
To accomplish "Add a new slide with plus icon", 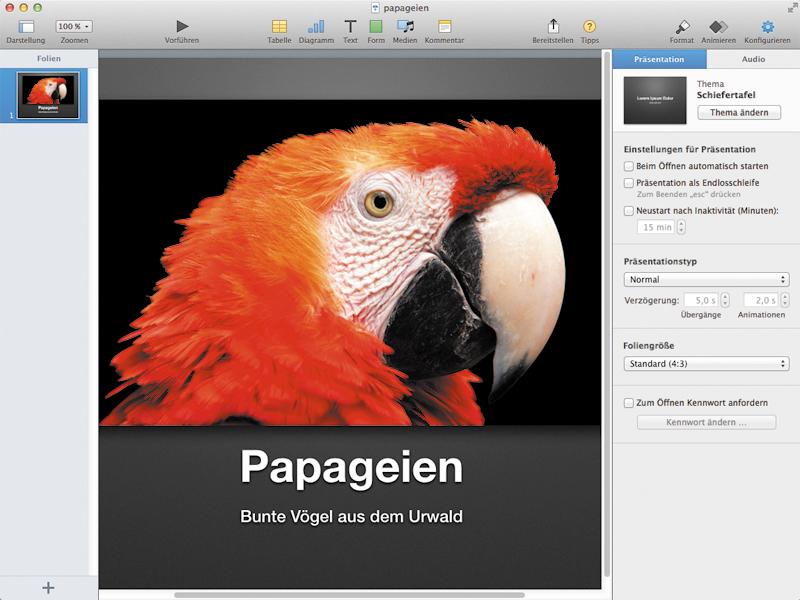I will (48, 588).
